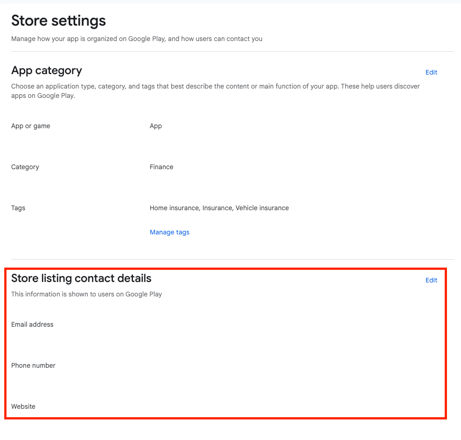461x440 pixels.
Task: Click the 'Choose an application type' description text
Action: coord(215,91)
